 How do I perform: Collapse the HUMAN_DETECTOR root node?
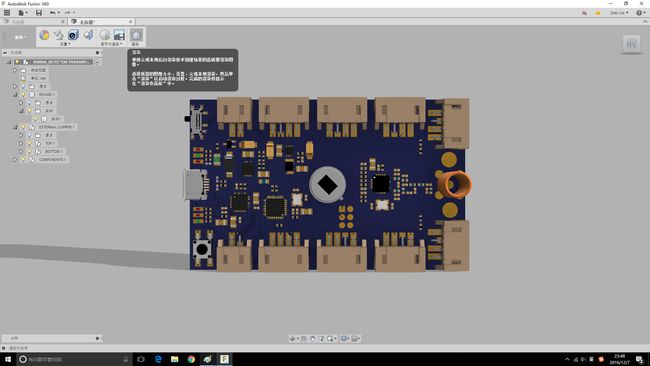(9, 62)
